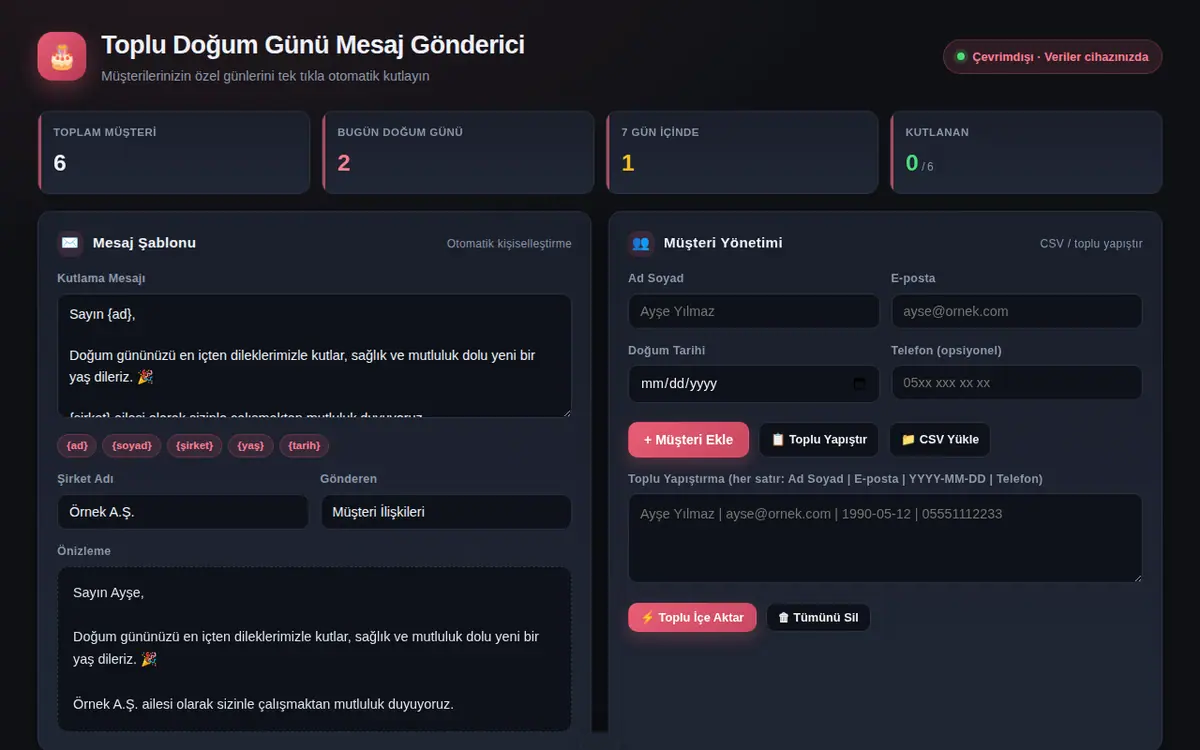The width and height of the screenshot is (1200, 750).
Task: Focus the Kutlama Mesajı text area
Action: [x=315, y=355]
